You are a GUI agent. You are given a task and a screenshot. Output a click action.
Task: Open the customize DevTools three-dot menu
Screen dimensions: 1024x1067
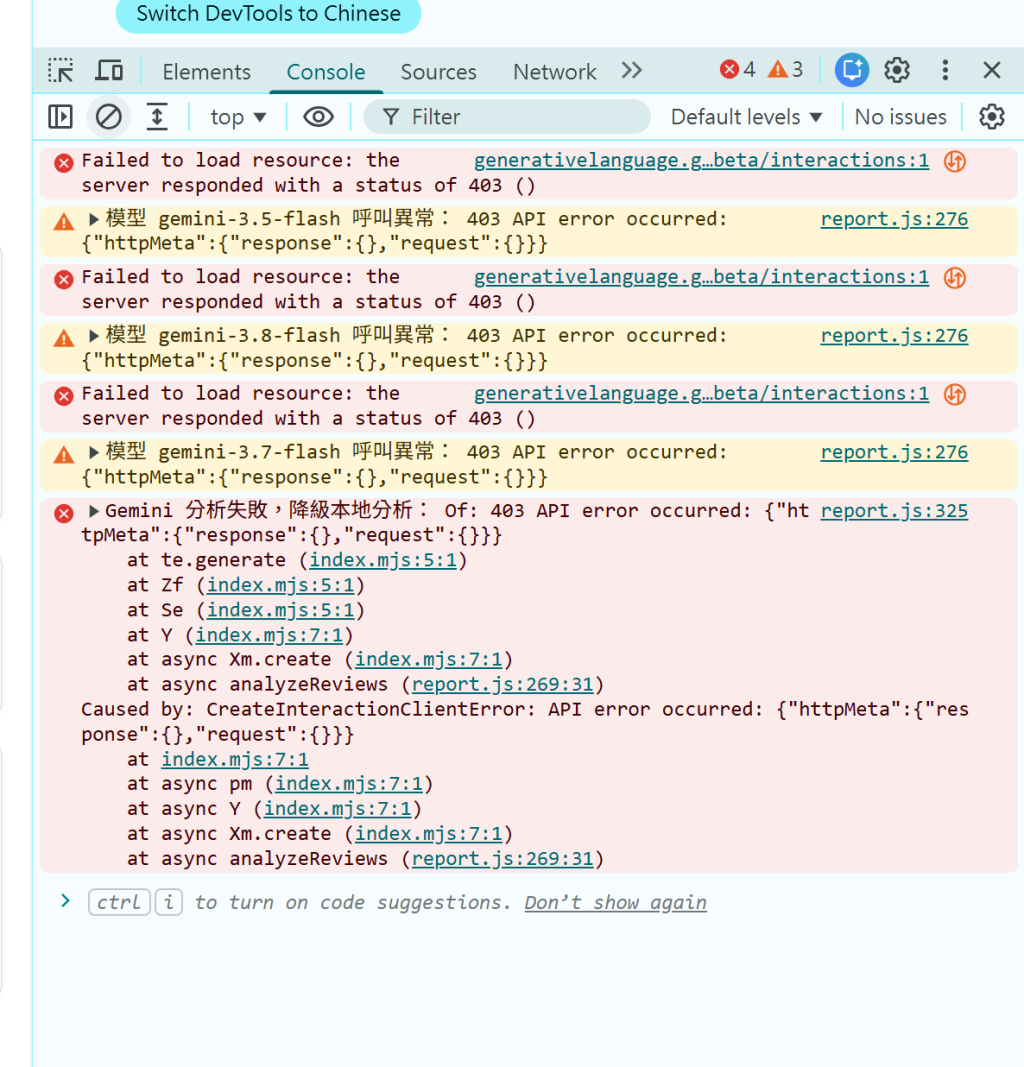tap(945, 70)
